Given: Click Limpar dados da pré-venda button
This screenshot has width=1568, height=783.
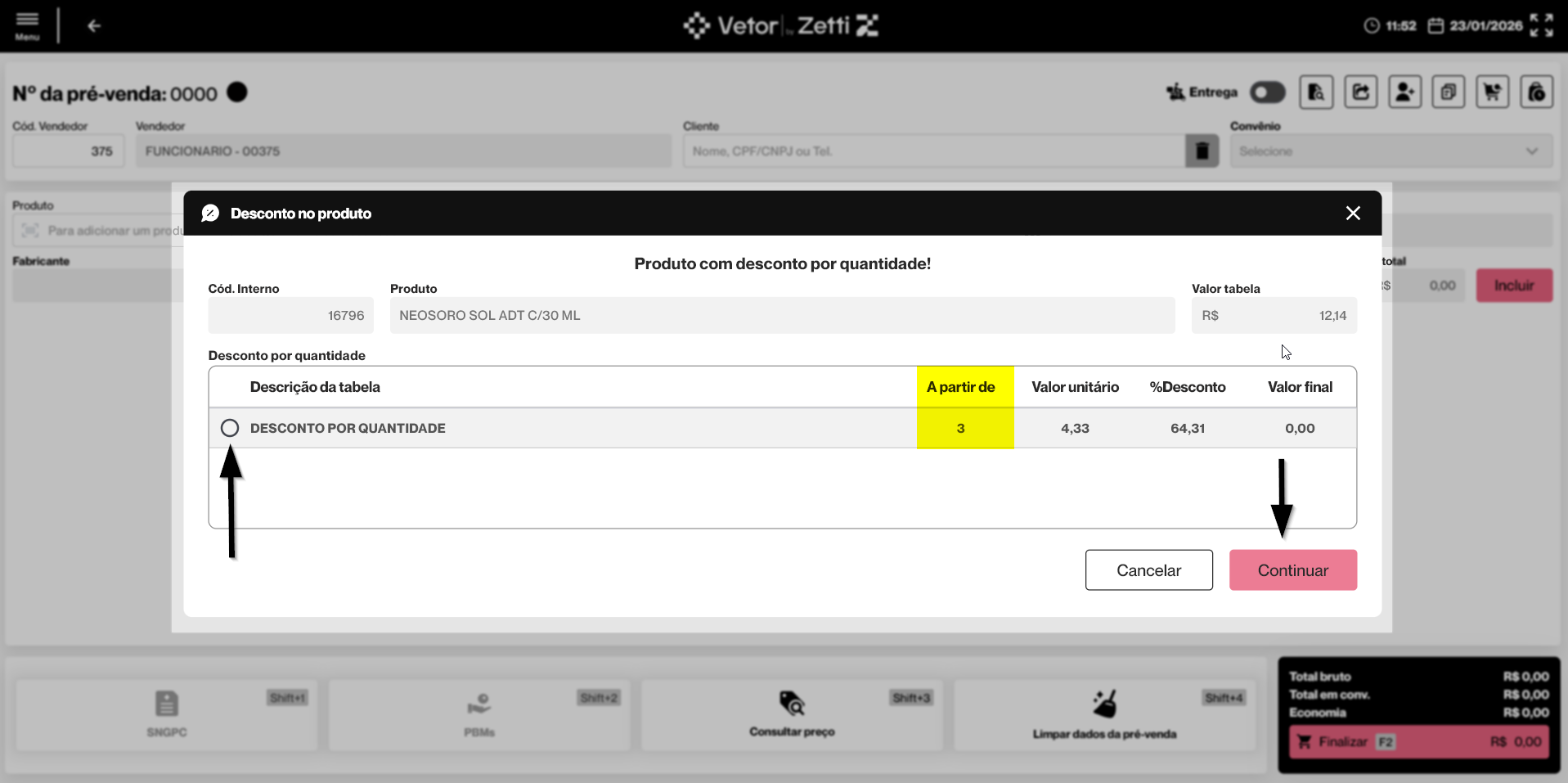Looking at the screenshot, I should point(1104,715).
